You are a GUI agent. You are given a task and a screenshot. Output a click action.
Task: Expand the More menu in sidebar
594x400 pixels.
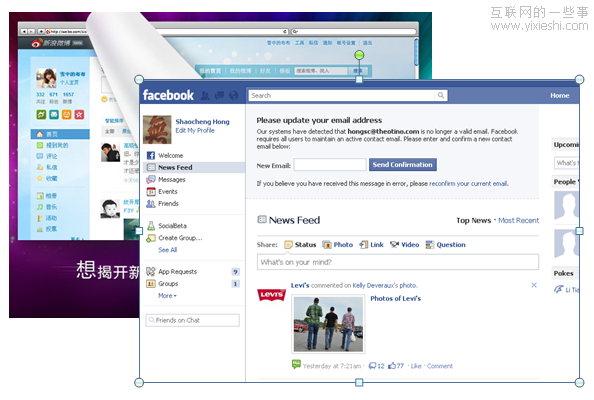(167, 295)
